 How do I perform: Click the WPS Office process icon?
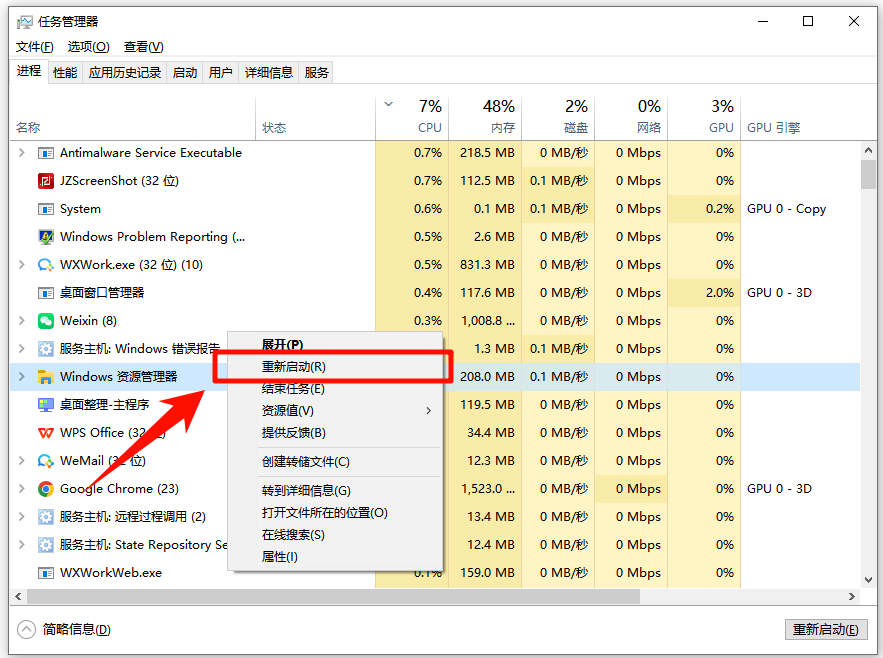coord(45,433)
